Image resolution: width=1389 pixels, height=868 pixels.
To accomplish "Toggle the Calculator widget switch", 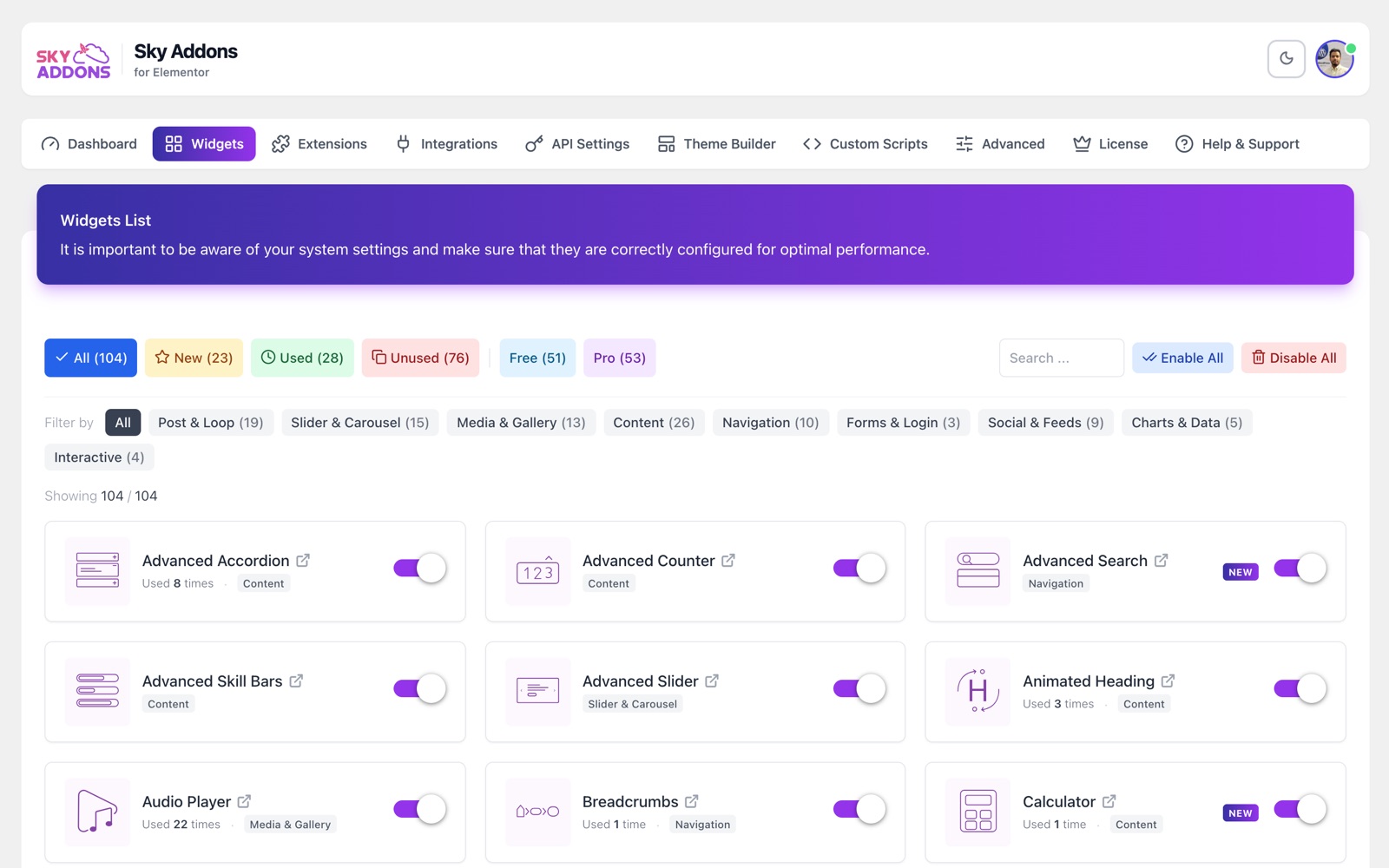I will tap(1300, 809).
